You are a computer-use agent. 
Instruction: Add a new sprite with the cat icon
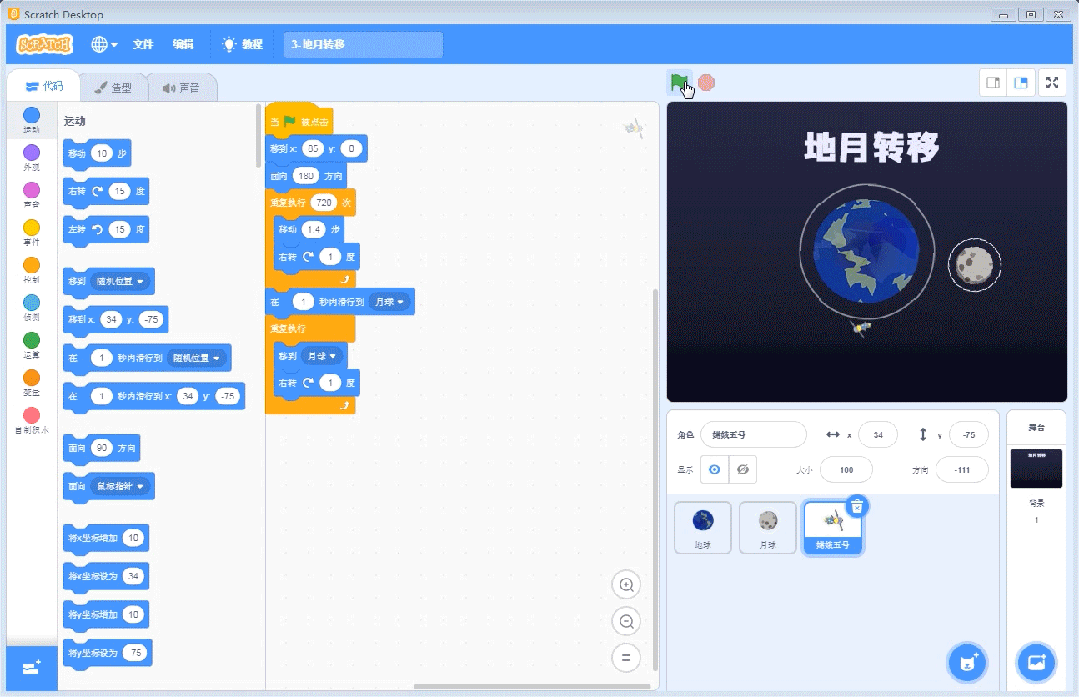(x=965, y=662)
